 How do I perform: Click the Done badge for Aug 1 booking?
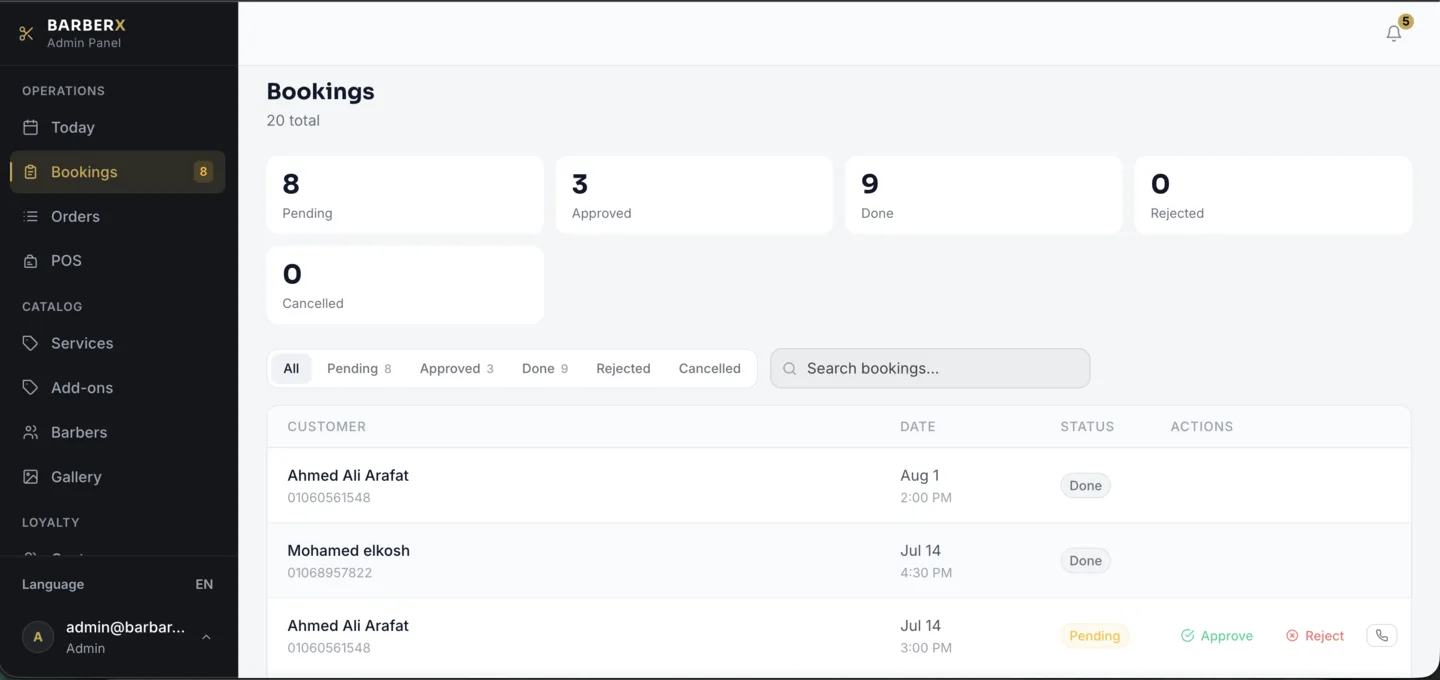pyautogui.click(x=1085, y=486)
